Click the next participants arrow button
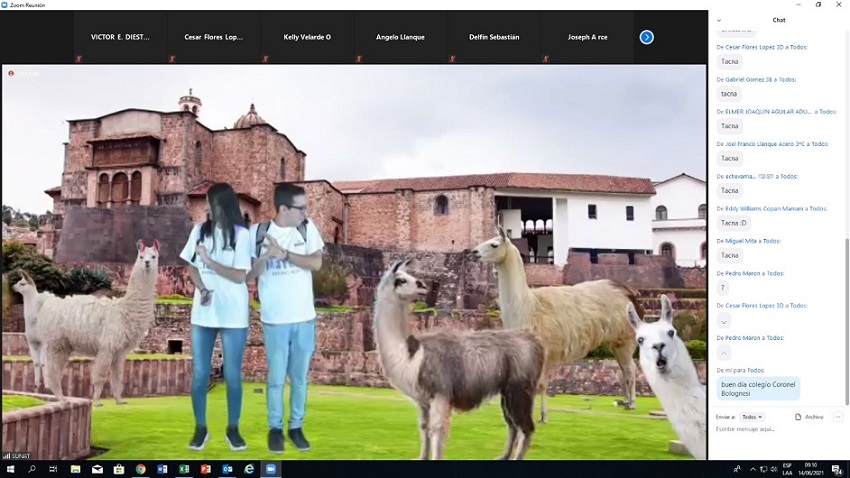Screen dimensions: 850x478 pyautogui.click(x=646, y=37)
